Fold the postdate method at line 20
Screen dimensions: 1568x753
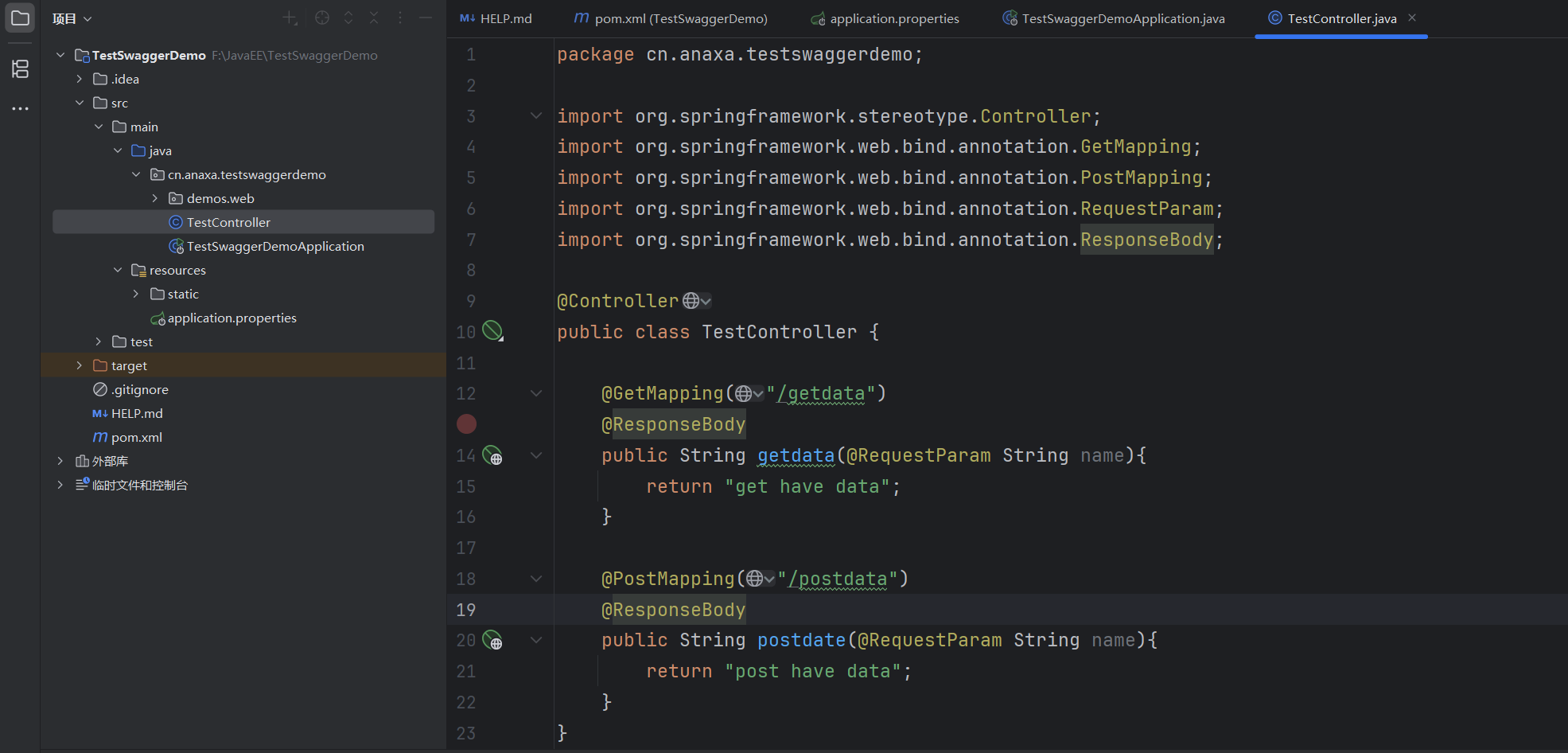[x=536, y=640]
